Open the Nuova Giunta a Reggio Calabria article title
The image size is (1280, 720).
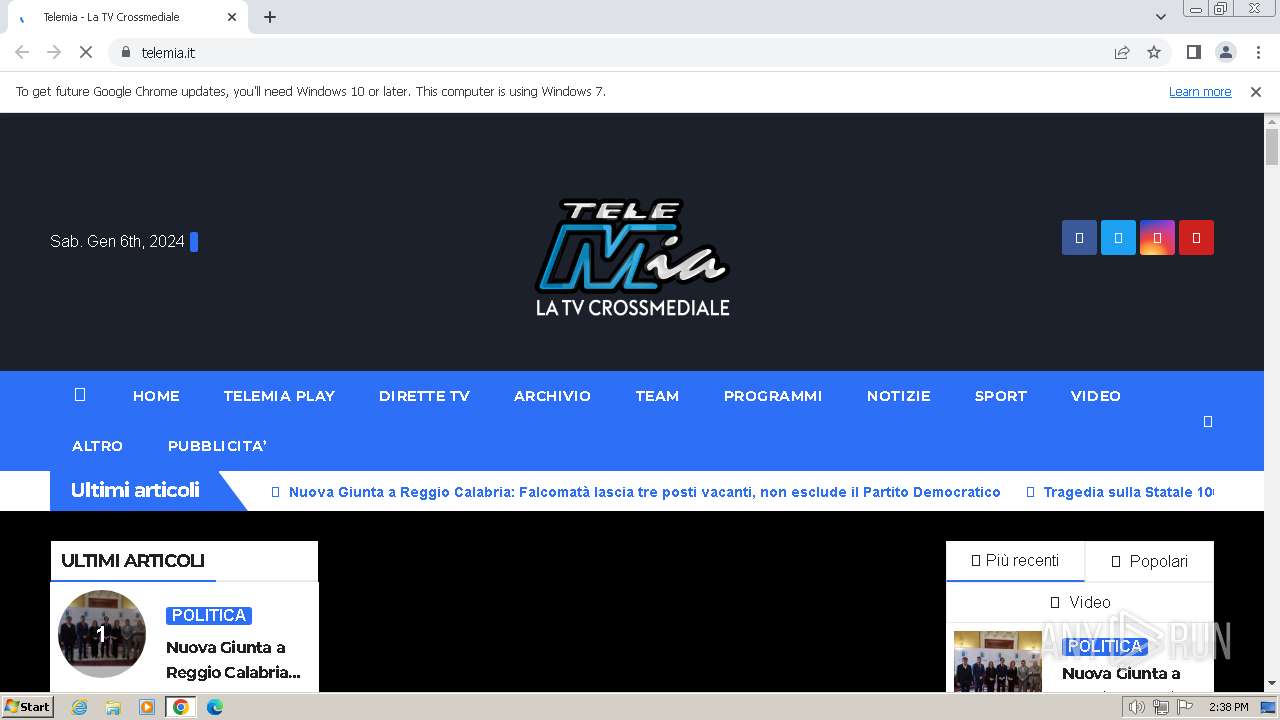pyautogui.click(x=233, y=660)
